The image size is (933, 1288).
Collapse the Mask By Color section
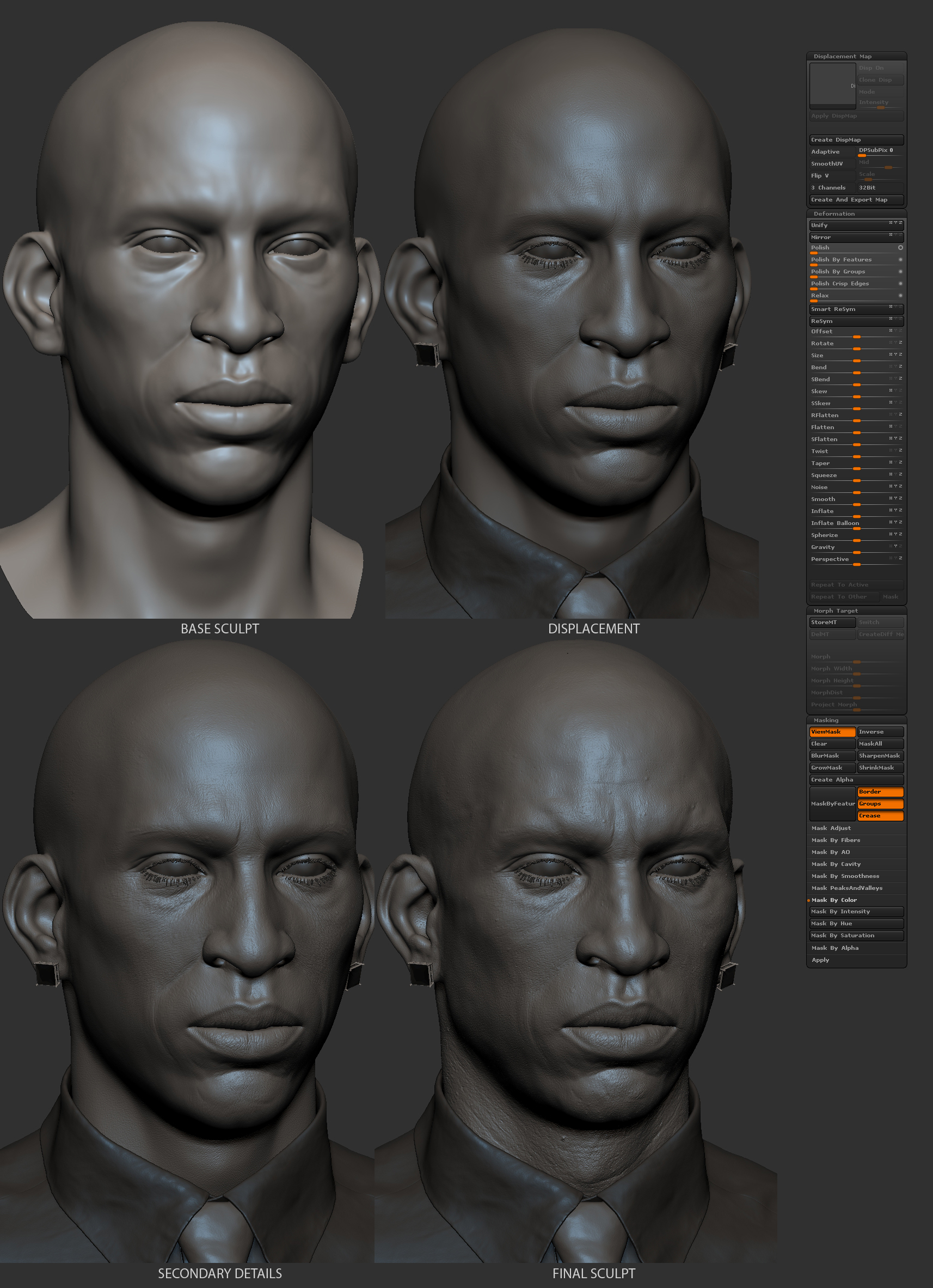click(x=834, y=900)
